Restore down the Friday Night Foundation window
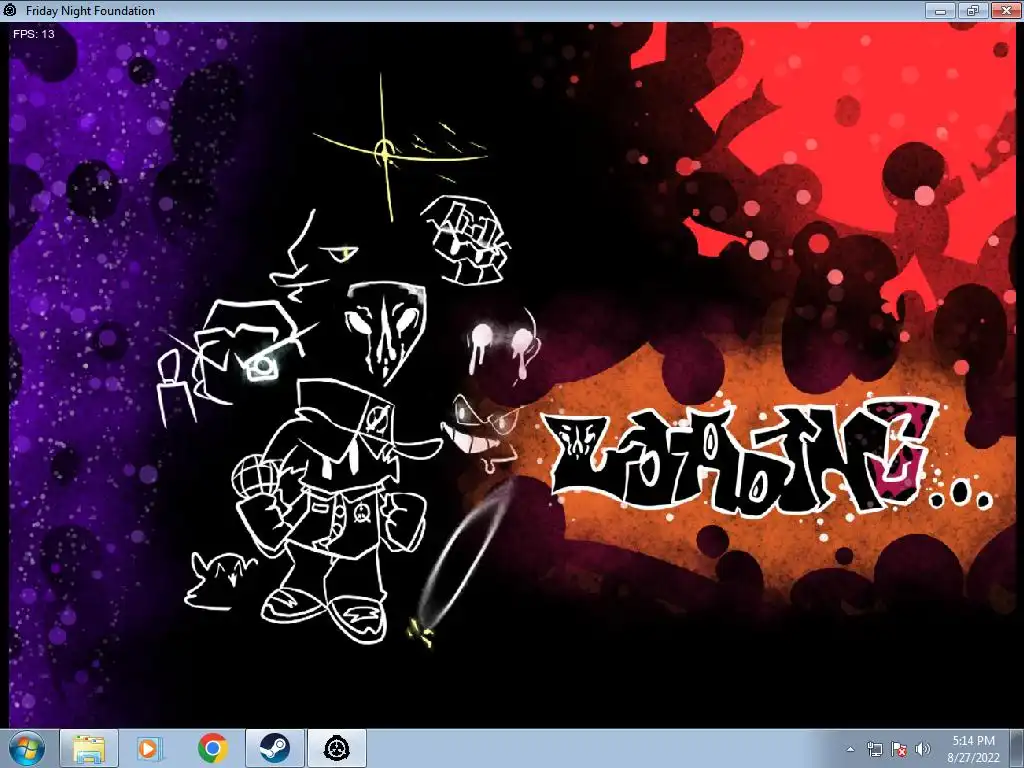 pos(973,10)
